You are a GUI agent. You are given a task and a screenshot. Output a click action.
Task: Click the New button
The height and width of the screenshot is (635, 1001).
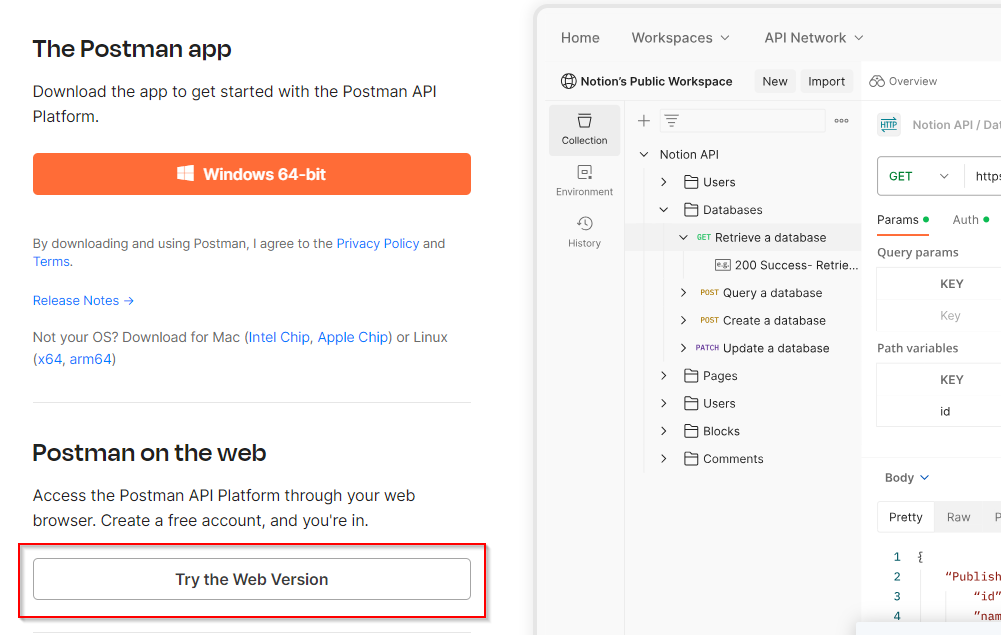774,81
